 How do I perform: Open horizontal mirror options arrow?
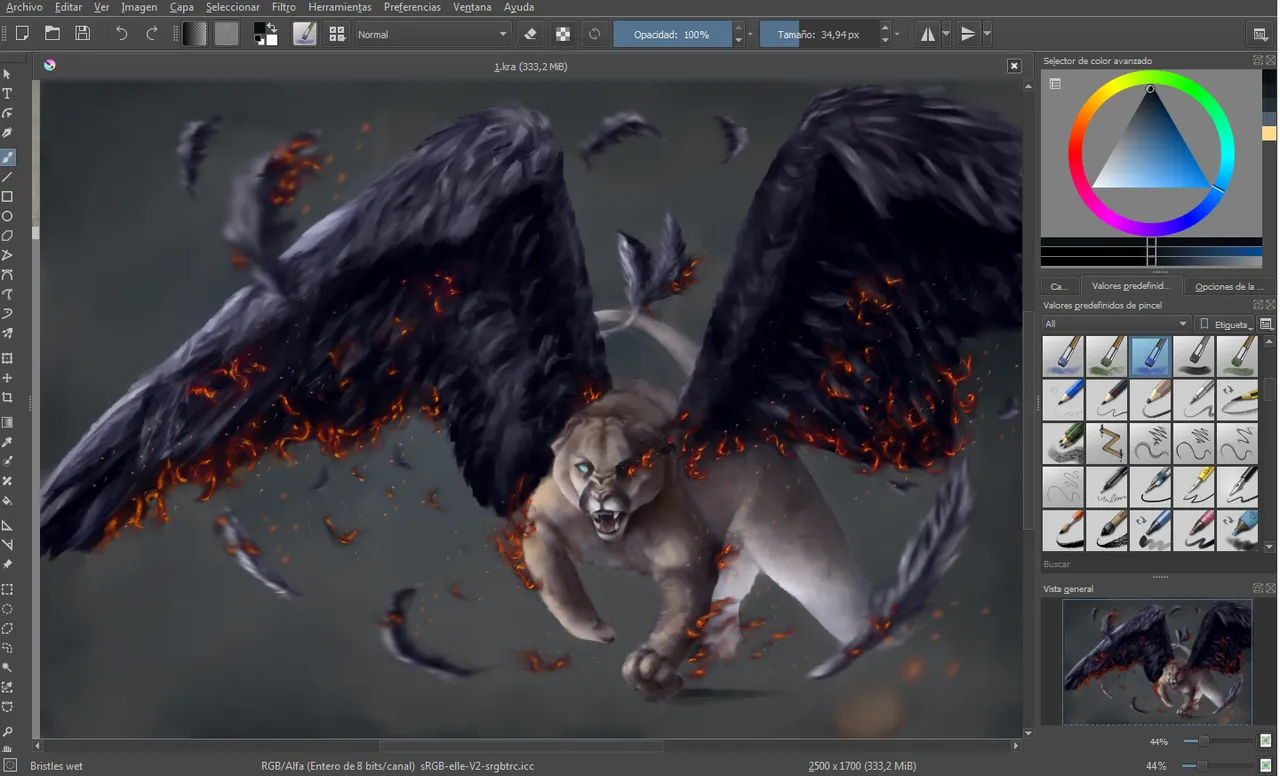click(945, 34)
